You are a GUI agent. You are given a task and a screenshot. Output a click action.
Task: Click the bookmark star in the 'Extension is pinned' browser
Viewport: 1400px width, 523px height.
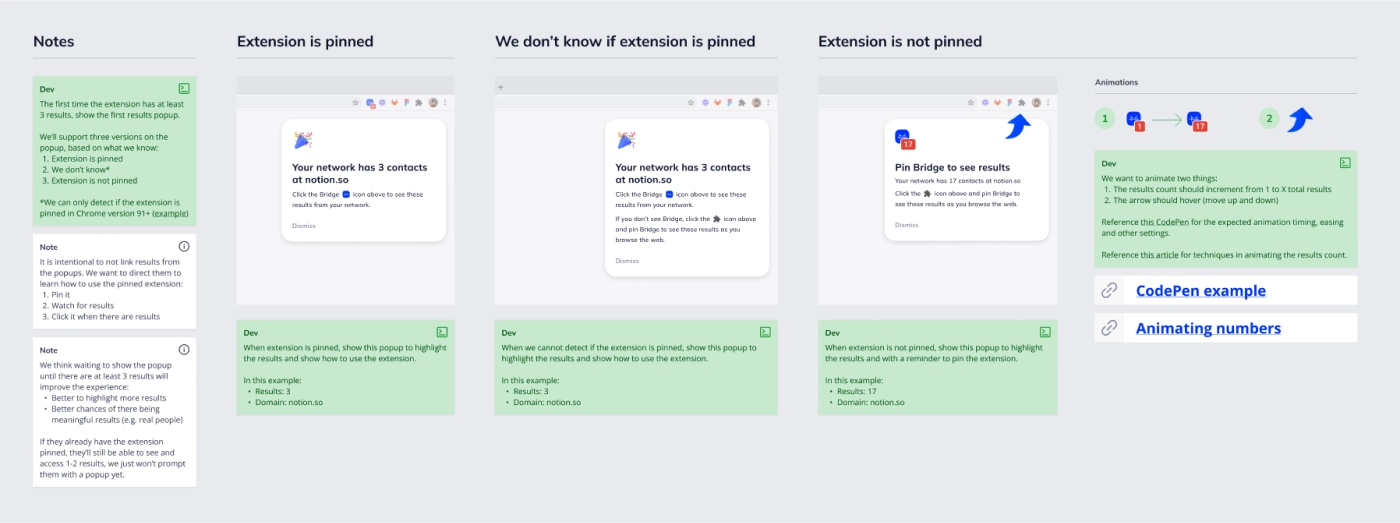355,102
